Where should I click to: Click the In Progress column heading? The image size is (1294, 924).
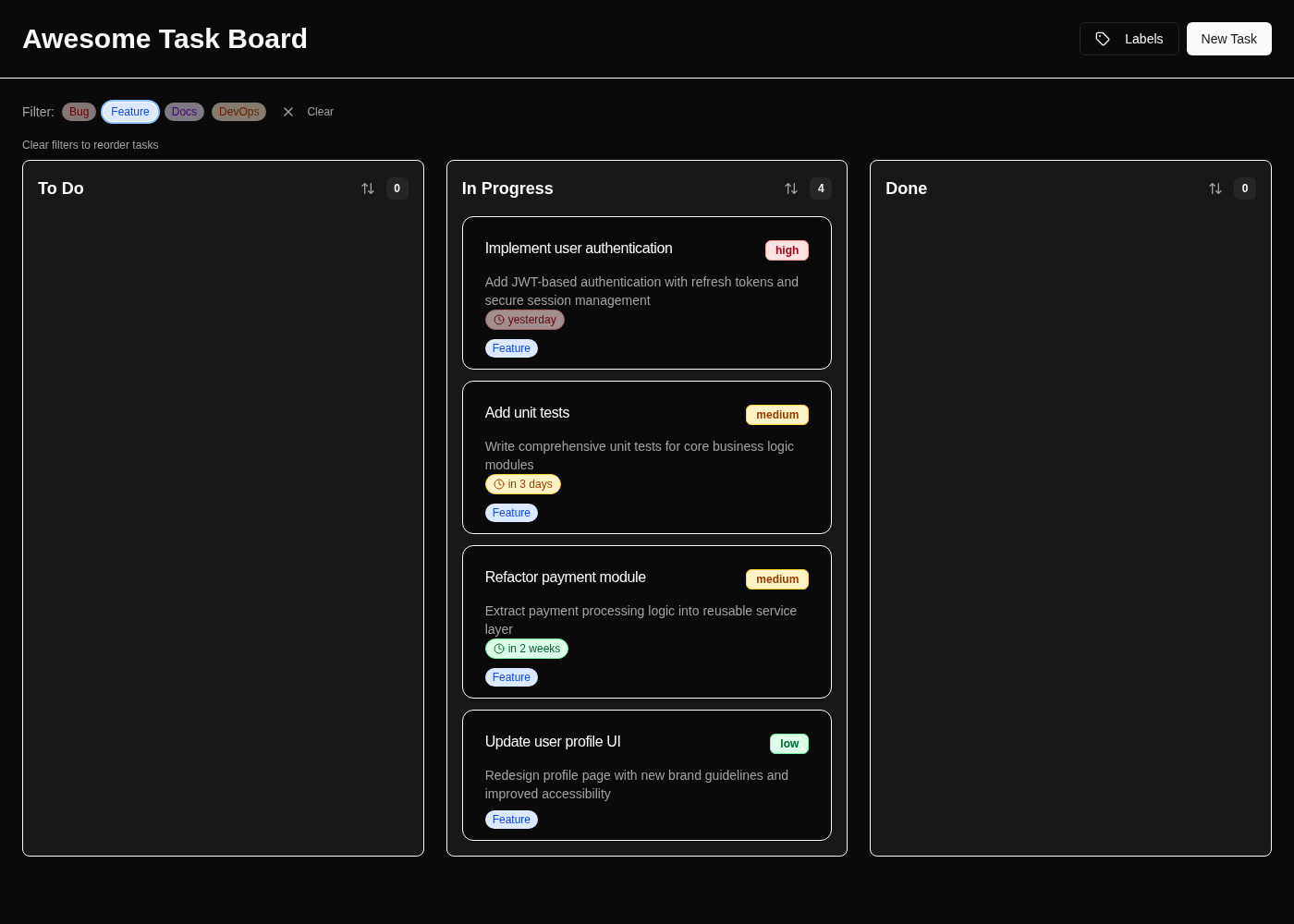point(507,188)
